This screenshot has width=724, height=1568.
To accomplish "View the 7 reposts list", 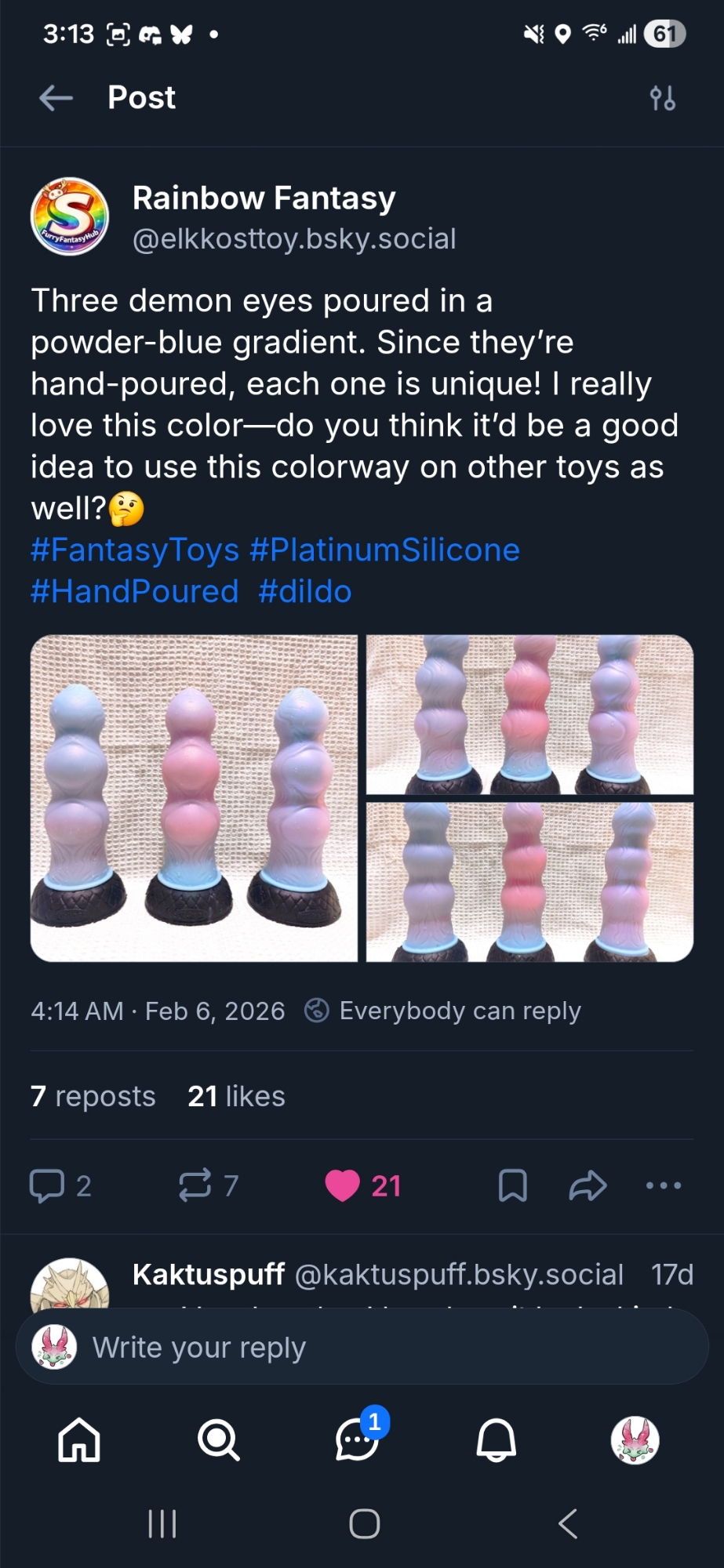I will point(93,1096).
